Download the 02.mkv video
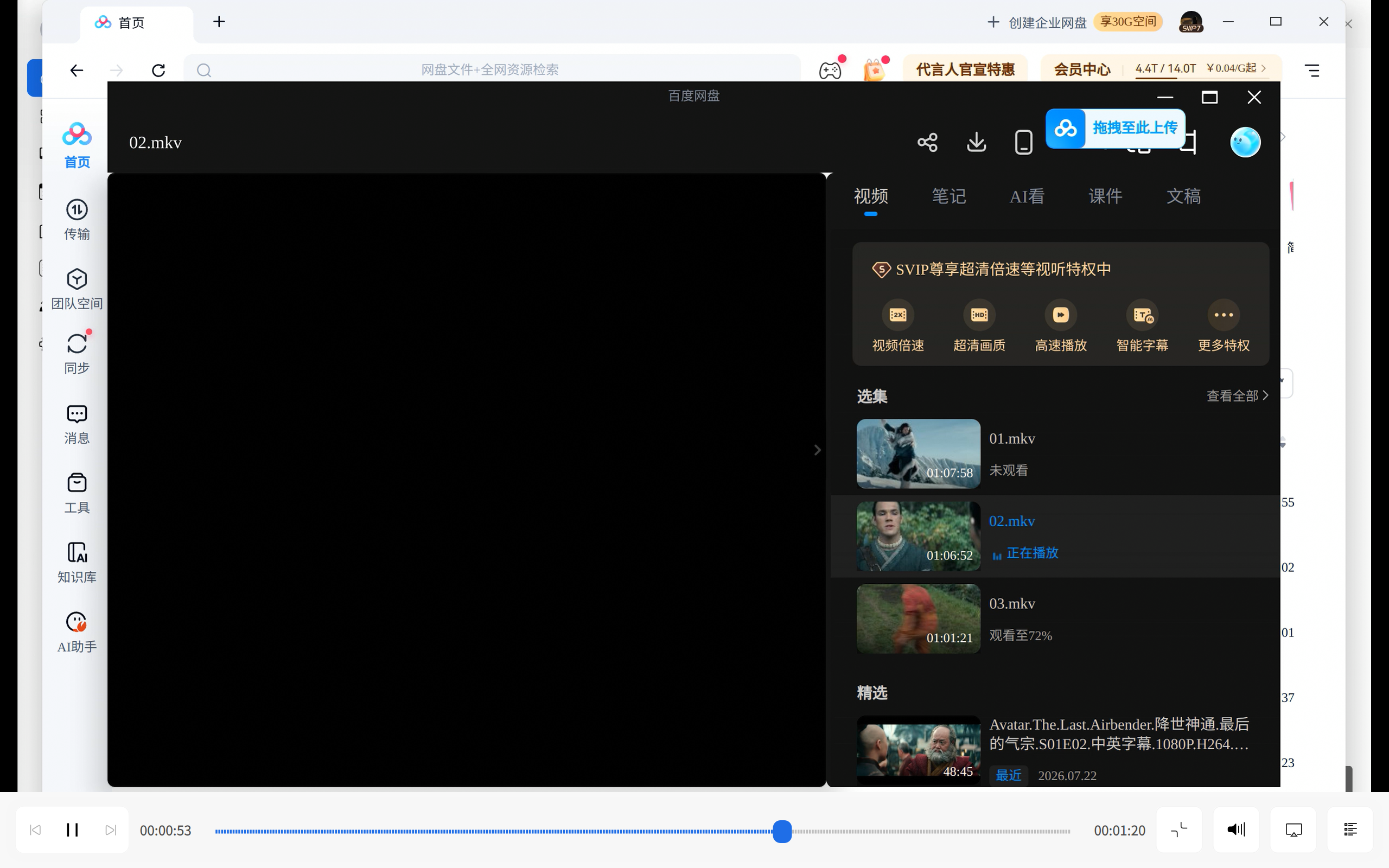Screen dimensions: 1389x868 pos(976,142)
